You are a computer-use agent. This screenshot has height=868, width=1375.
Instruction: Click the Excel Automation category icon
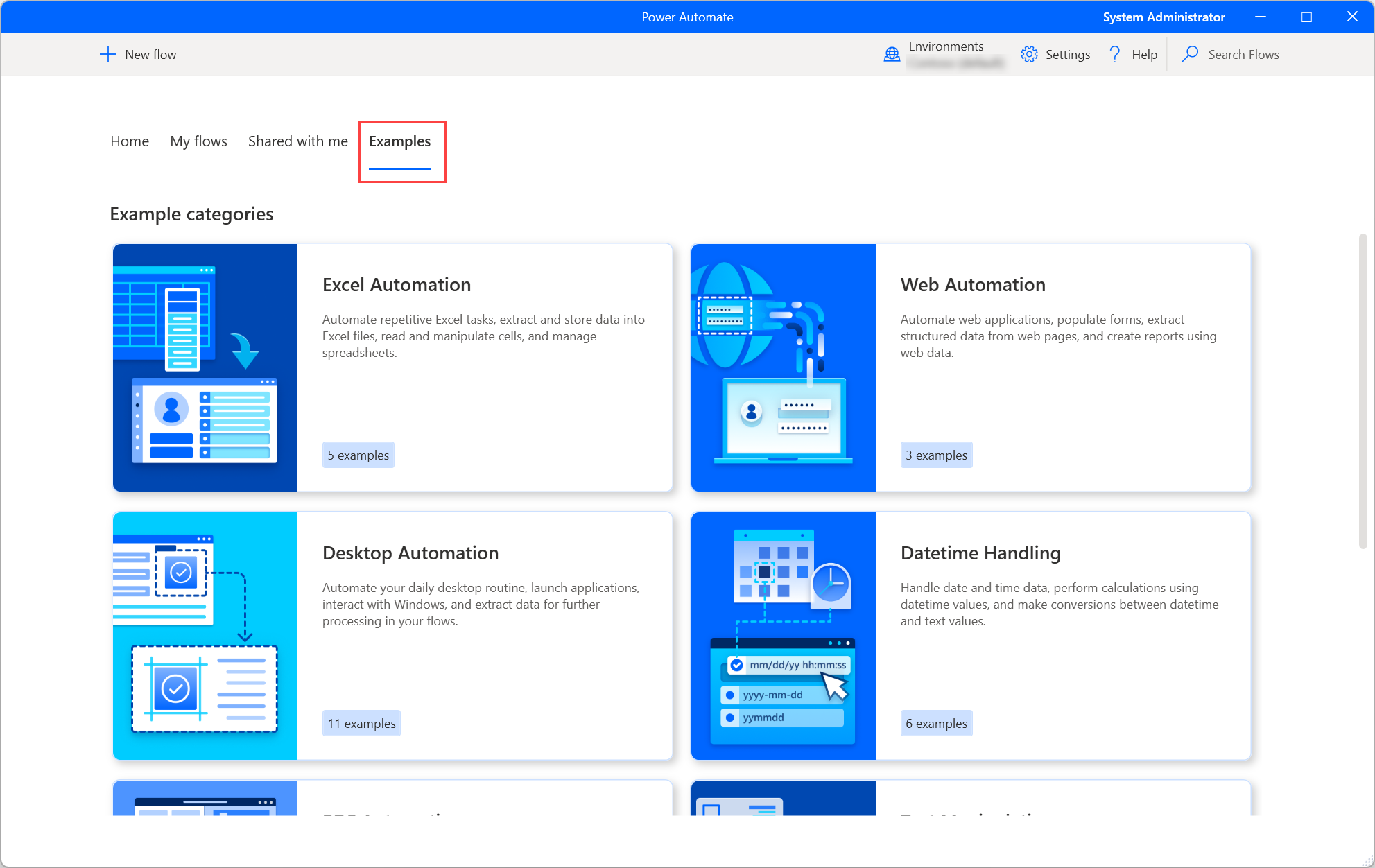coord(205,366)
